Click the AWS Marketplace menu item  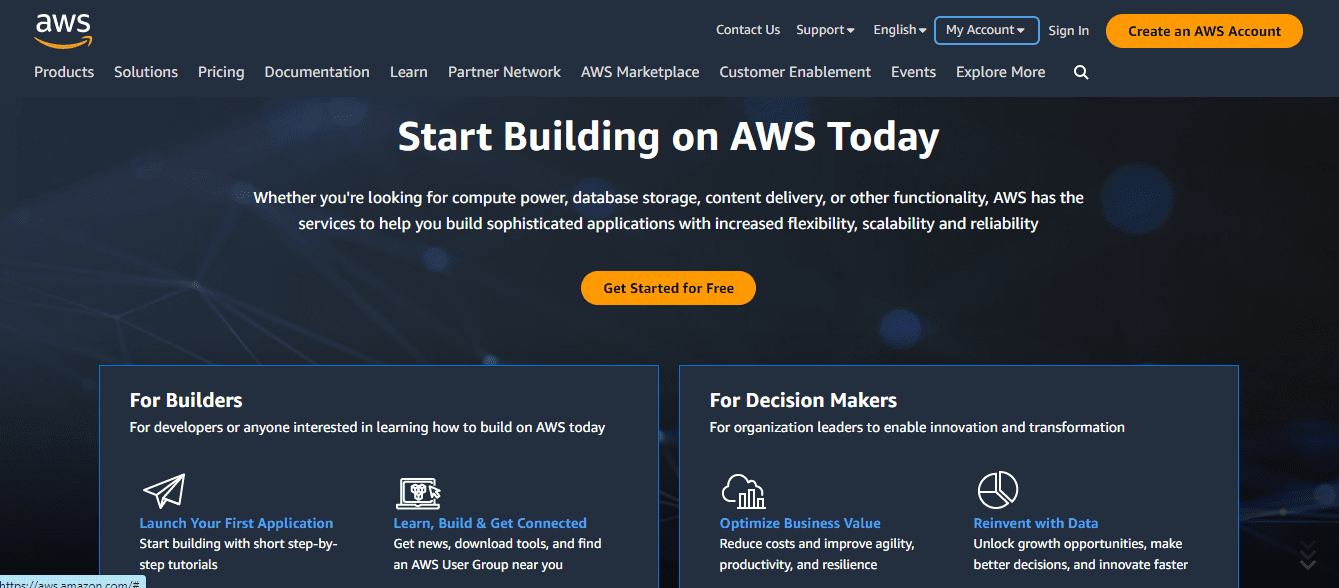640,72
